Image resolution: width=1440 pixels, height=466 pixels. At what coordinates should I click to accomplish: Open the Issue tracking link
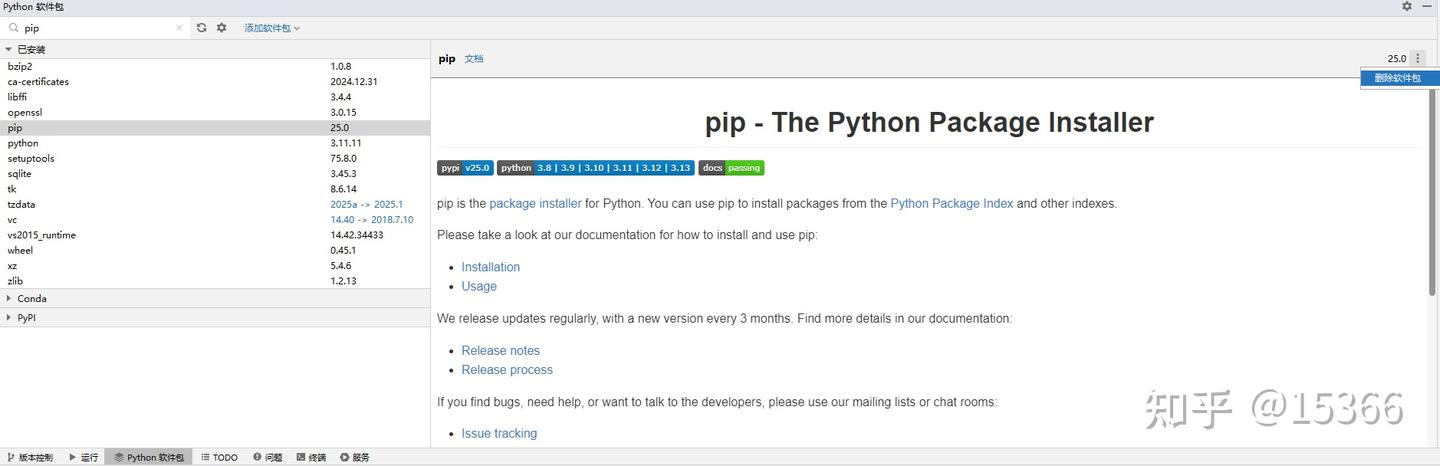click(499, 433)
